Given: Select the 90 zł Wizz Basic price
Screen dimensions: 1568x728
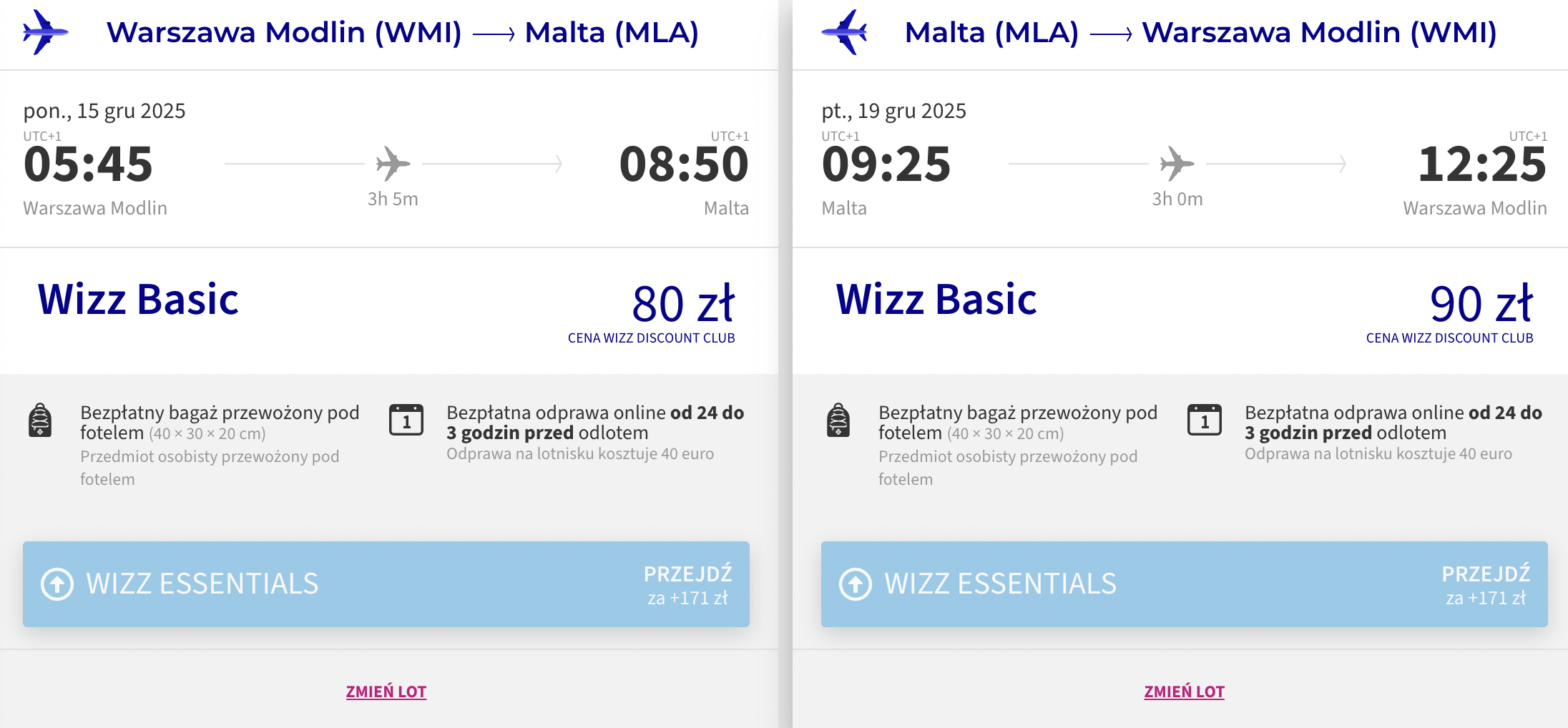Looking at the screenshot, I should coord(1481,304).
